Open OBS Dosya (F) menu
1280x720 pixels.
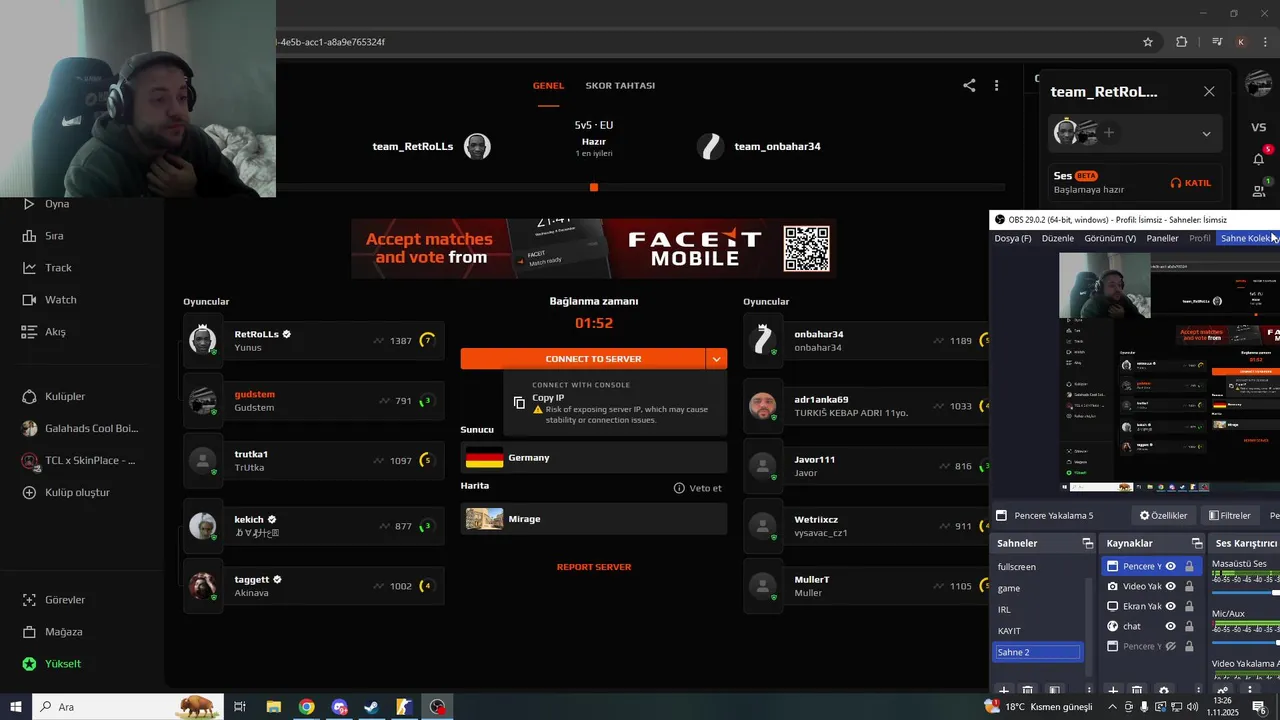(x=1013, y=238)
